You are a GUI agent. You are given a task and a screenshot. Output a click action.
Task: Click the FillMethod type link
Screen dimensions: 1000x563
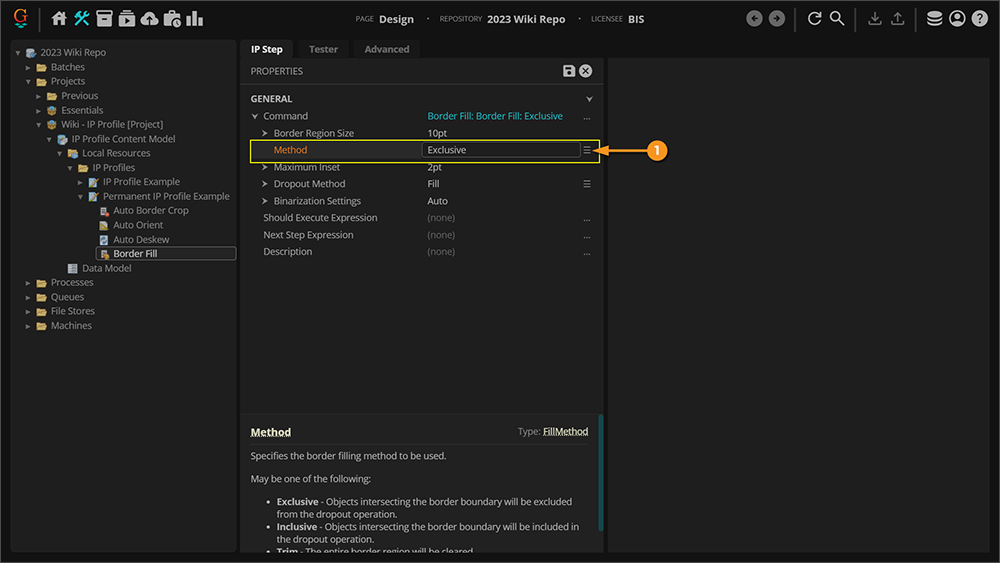[565, 432]
